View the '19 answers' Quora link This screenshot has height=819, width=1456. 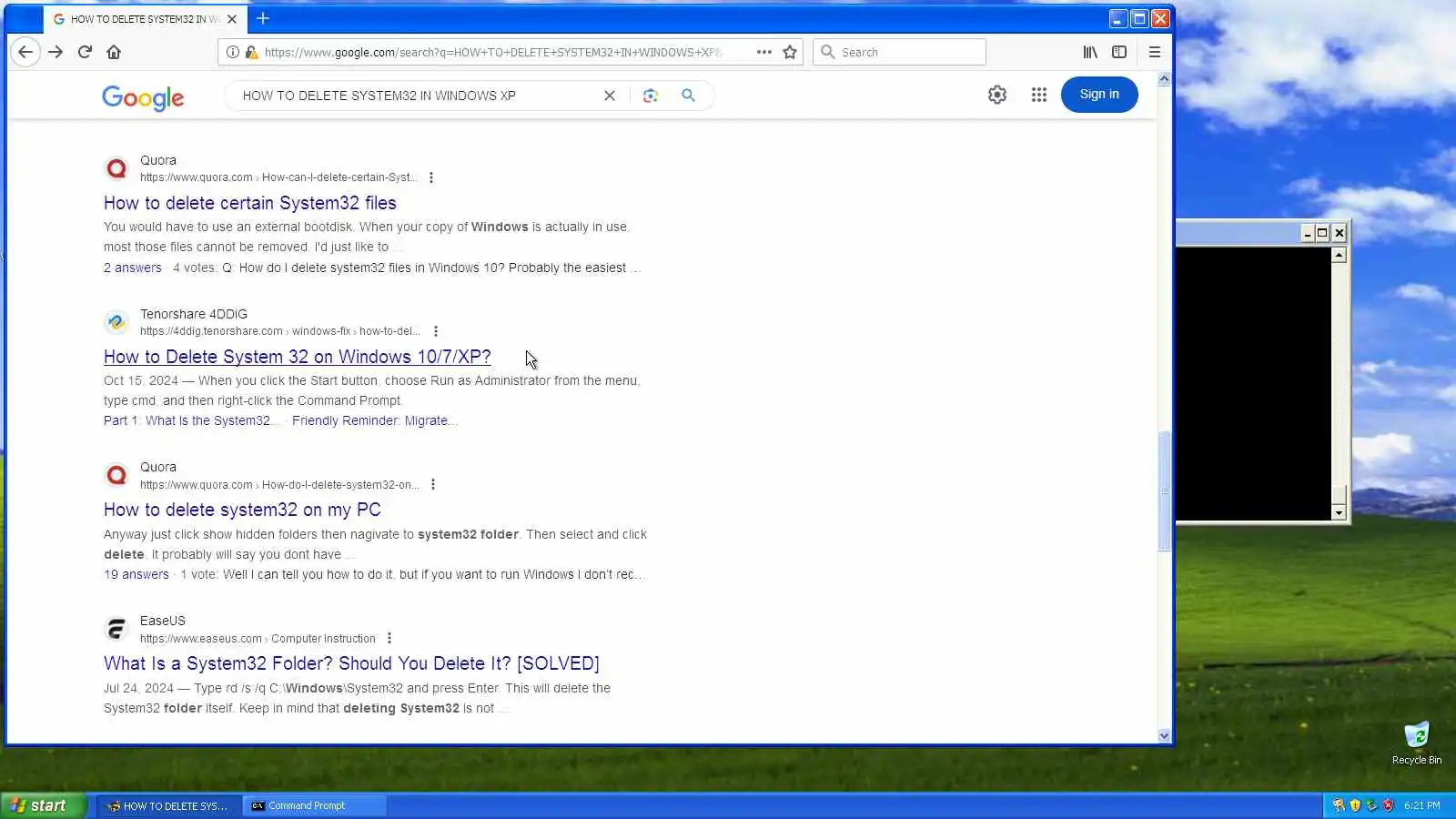[136, 575]
